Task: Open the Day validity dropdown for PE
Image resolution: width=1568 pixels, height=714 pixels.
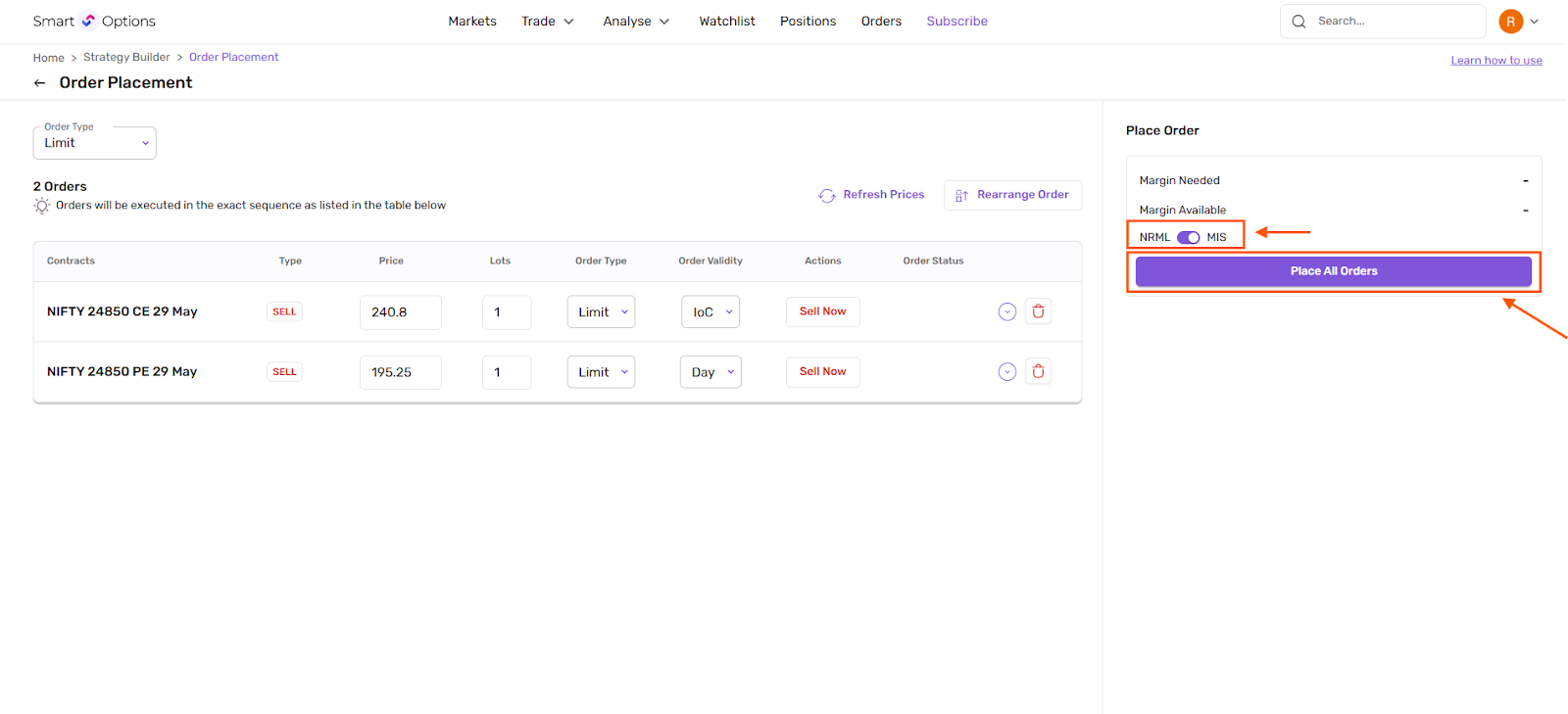Action: [710, 372]
